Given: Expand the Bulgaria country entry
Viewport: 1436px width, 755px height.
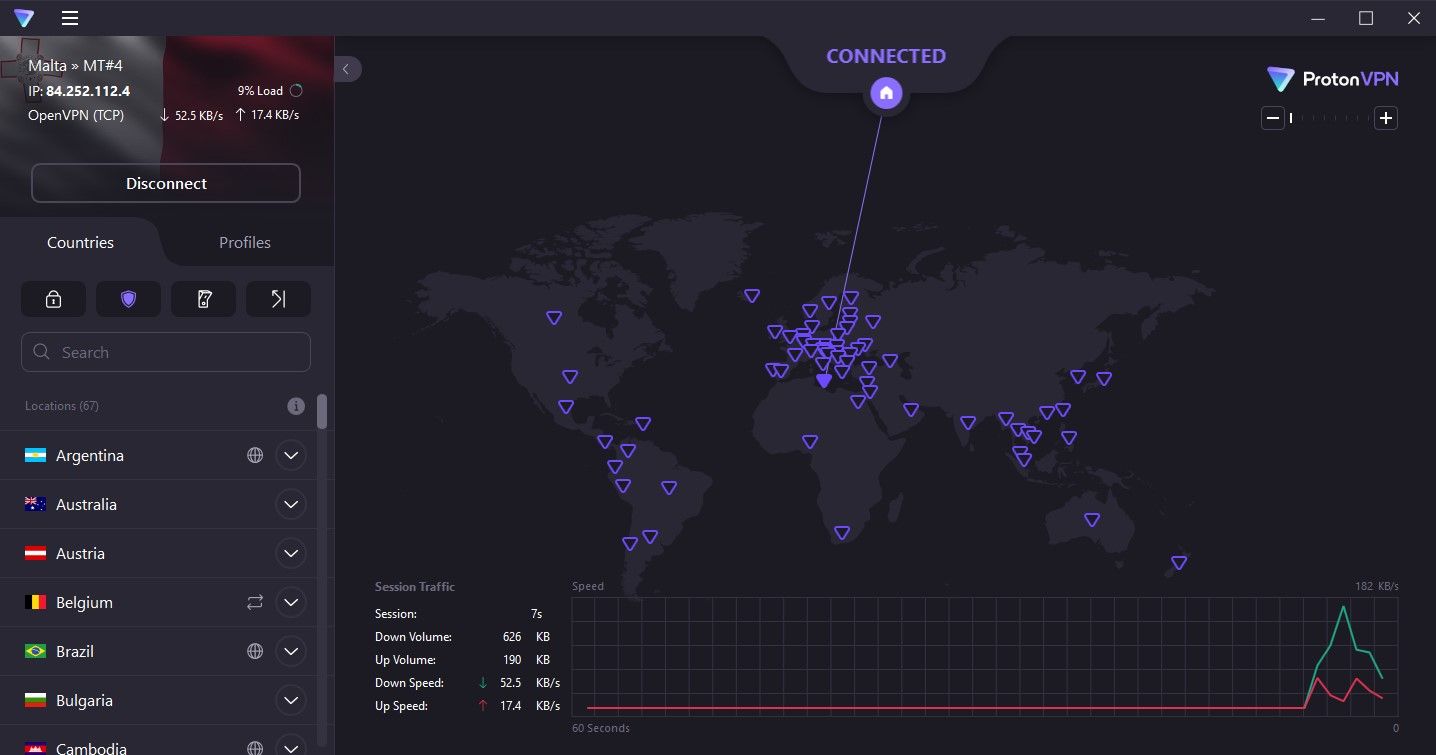Looking at the screenshot, I should pyautogui.click(x=290, y=700).
